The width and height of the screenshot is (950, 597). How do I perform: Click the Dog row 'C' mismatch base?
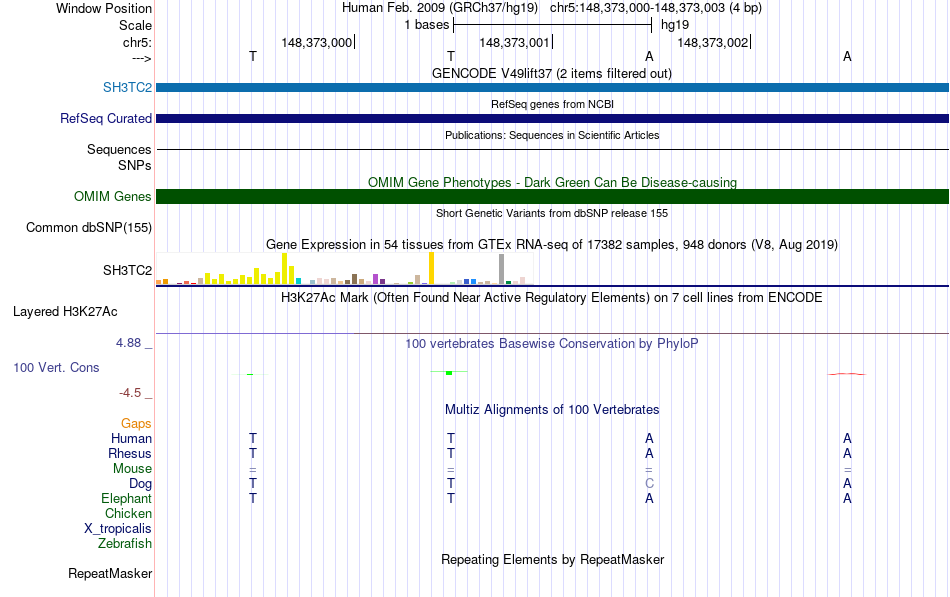tap(649, 484)
